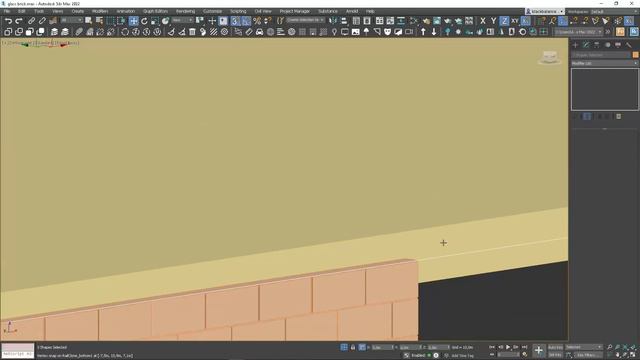Viewport: 640px width, 360px height.
Task: Go to the end frame
Action: point(524,347)
